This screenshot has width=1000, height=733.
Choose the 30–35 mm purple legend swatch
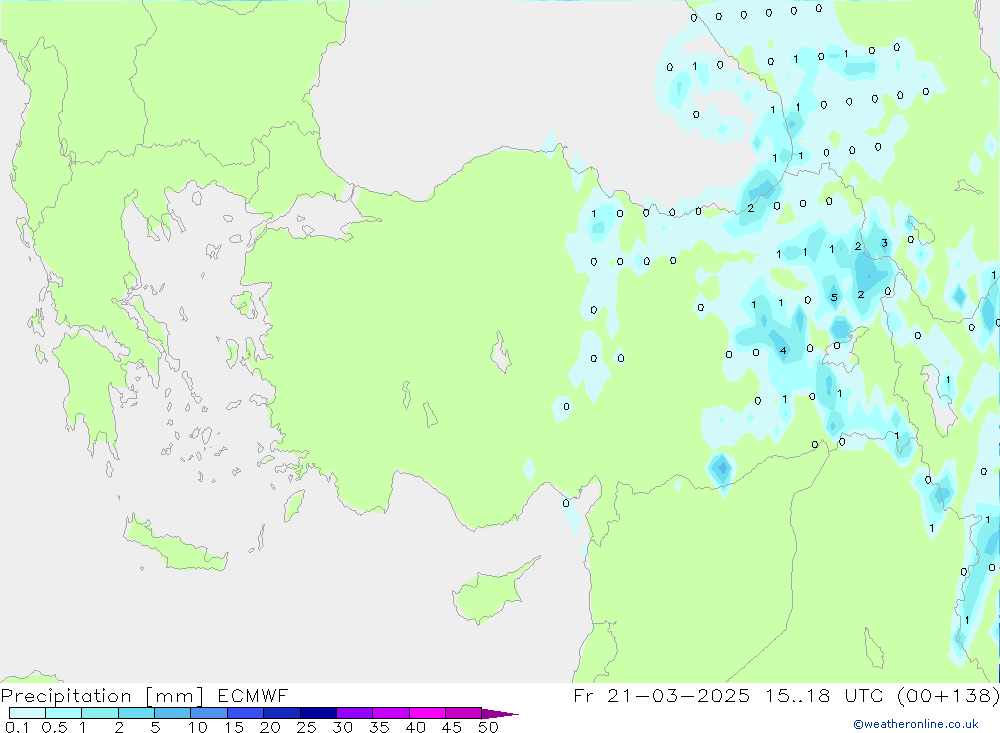tap(354, 713)
